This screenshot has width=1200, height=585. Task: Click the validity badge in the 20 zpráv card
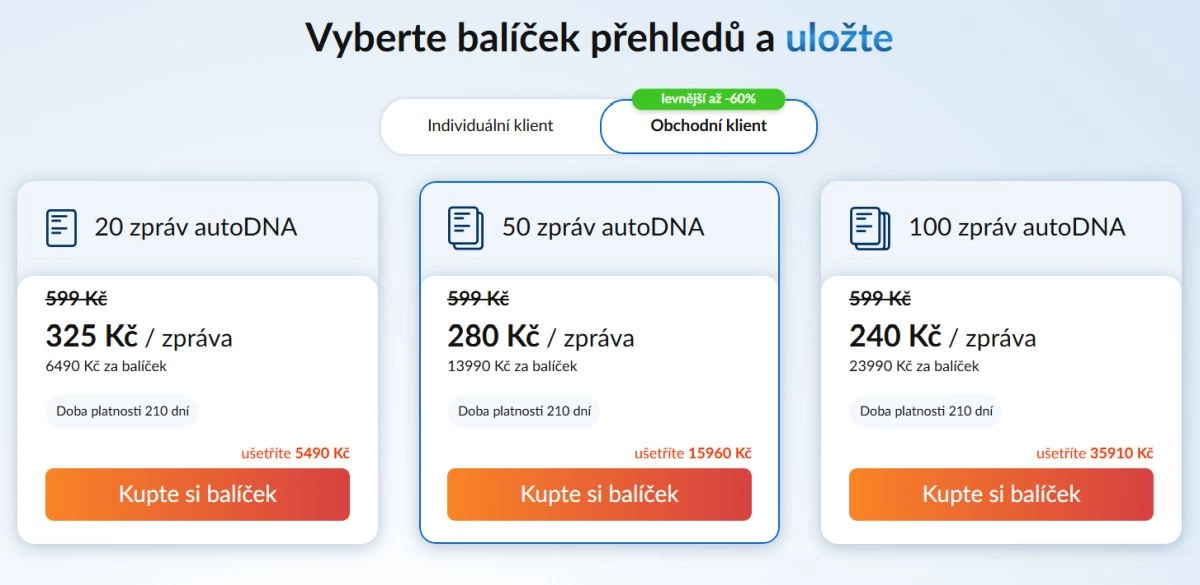click(121, 411)
